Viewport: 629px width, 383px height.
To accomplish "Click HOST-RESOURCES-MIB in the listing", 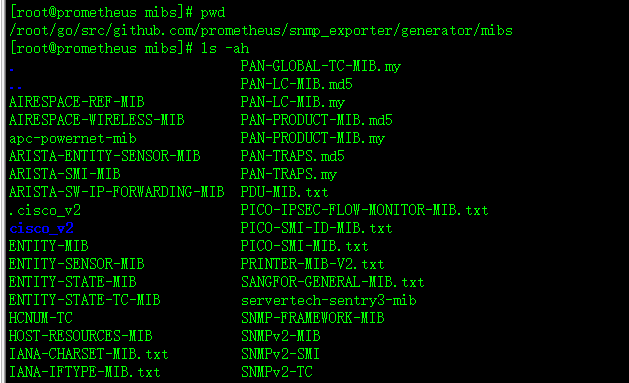I will [81, 336].
